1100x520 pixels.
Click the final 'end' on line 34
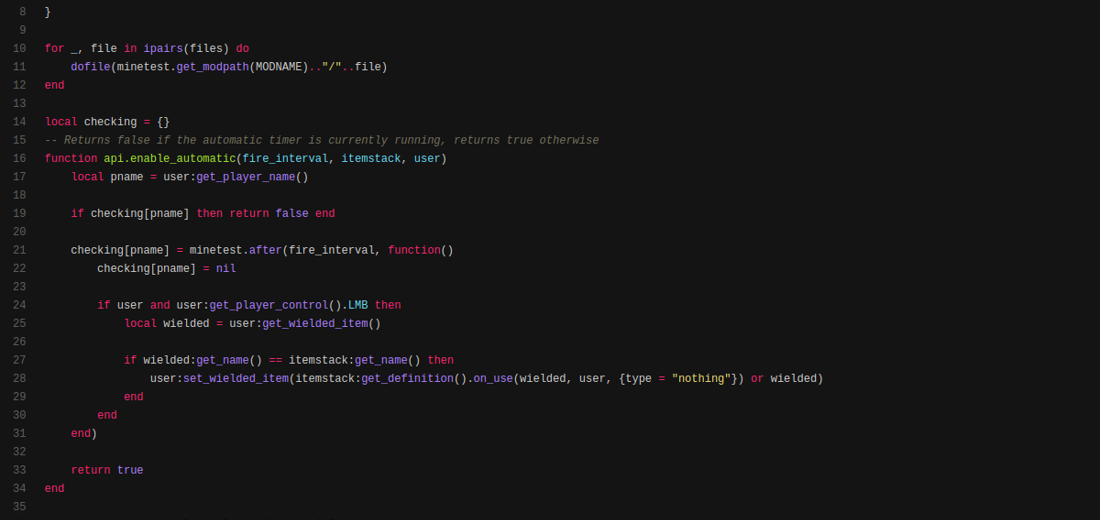click(55, 488)
